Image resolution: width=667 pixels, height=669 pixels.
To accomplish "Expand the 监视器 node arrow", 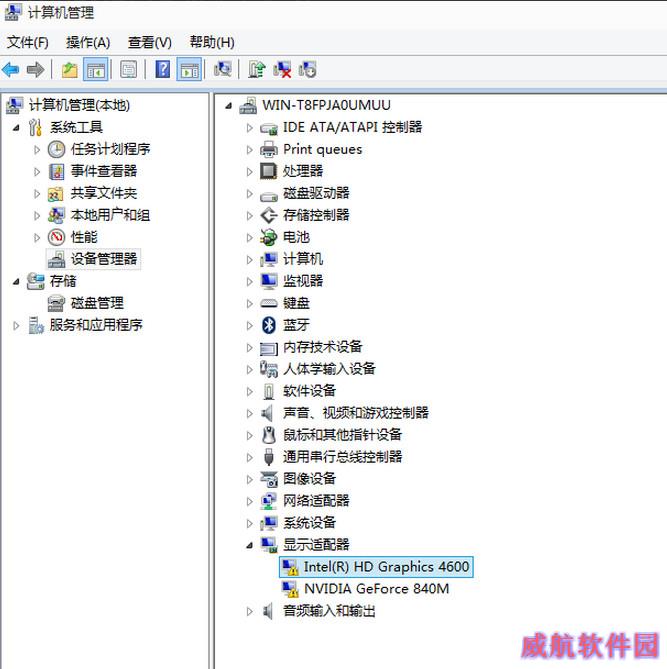I will coord(250,282).
